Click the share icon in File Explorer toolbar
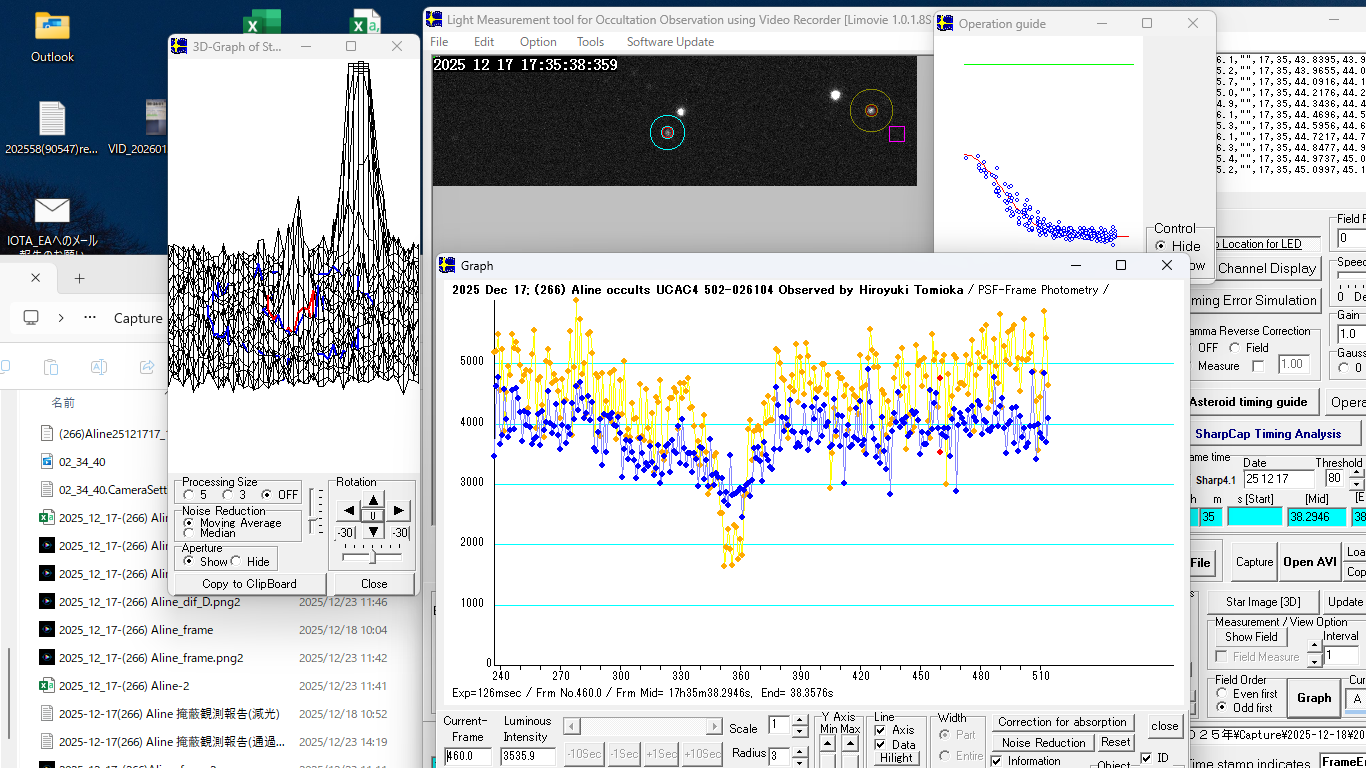The image size is (1366, 768). point(147,367)
